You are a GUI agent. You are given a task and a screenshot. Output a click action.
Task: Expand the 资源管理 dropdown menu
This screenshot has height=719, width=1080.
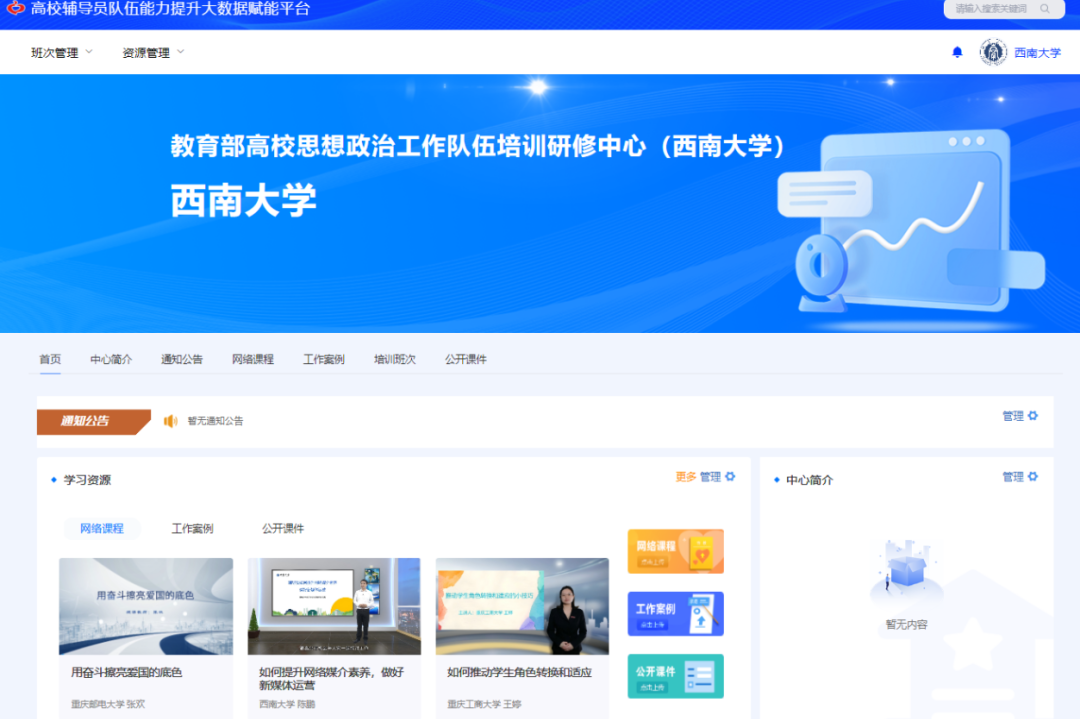[x=153, y=53]
